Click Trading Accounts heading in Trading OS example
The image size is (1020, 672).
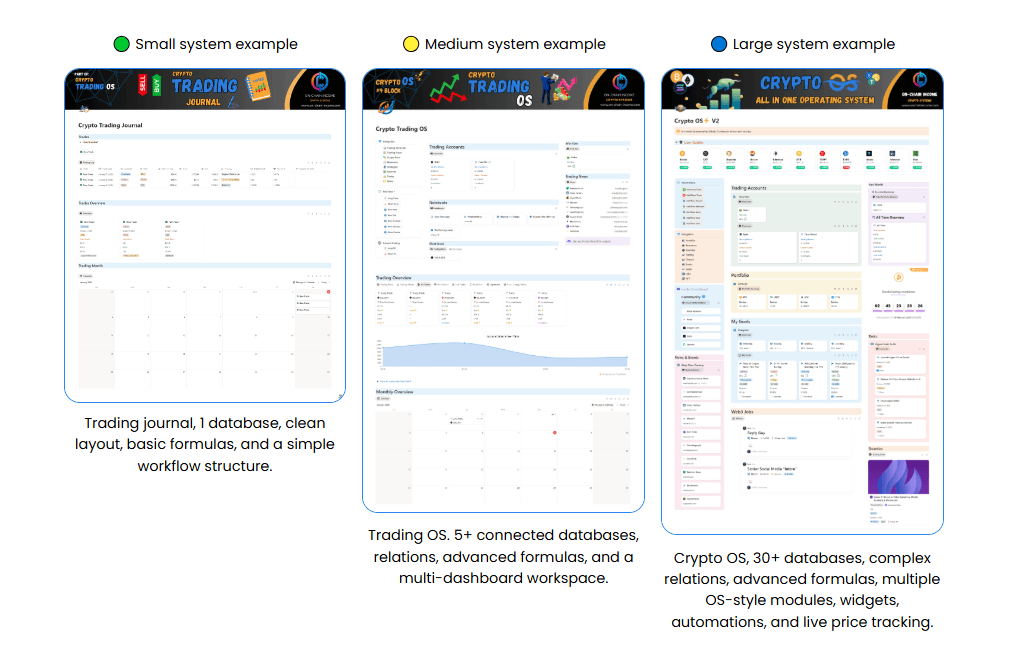tap(447, 147)
